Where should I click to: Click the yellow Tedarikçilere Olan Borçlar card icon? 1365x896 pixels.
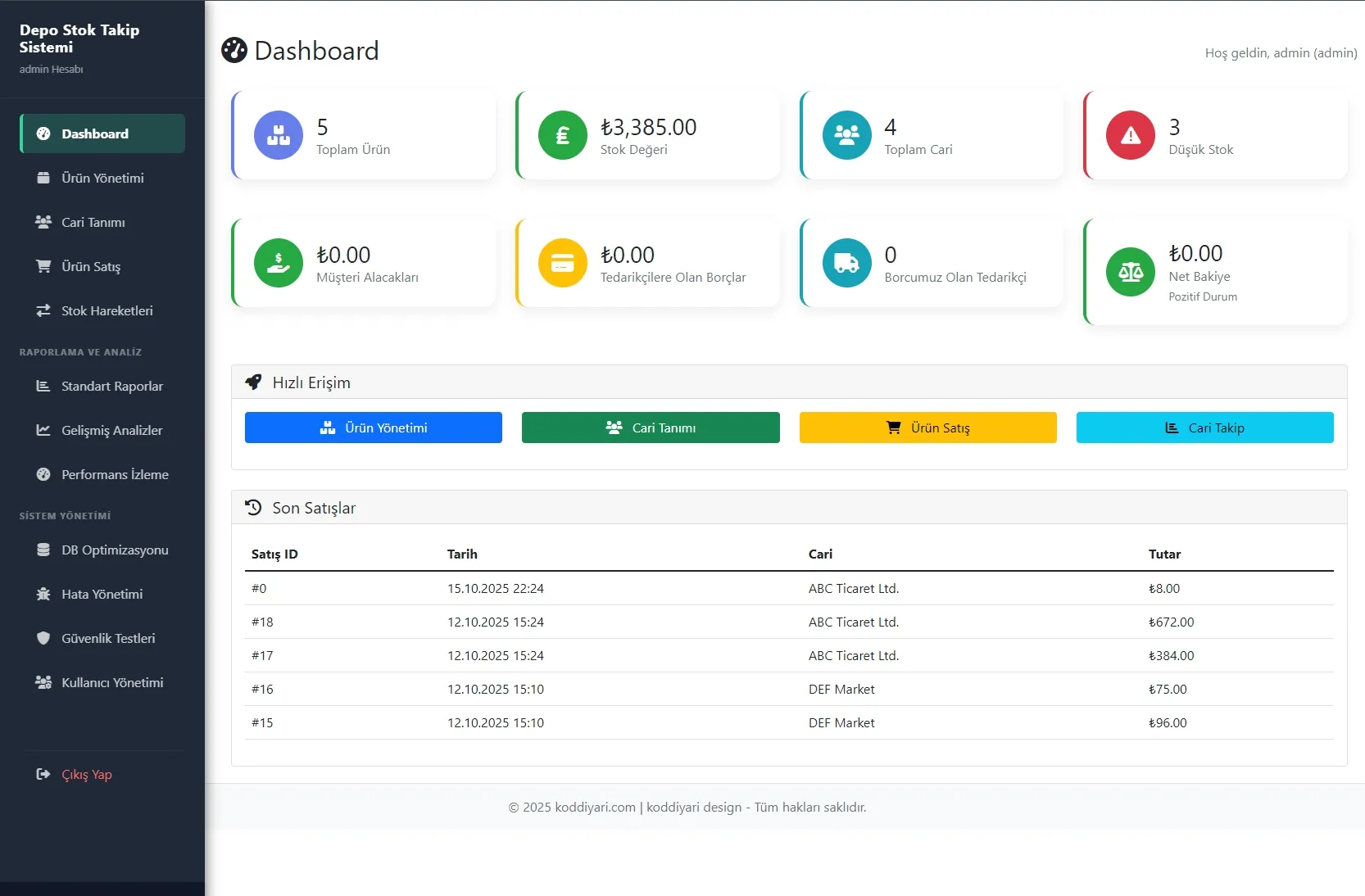pyautogui.click(x=562, y=263)
